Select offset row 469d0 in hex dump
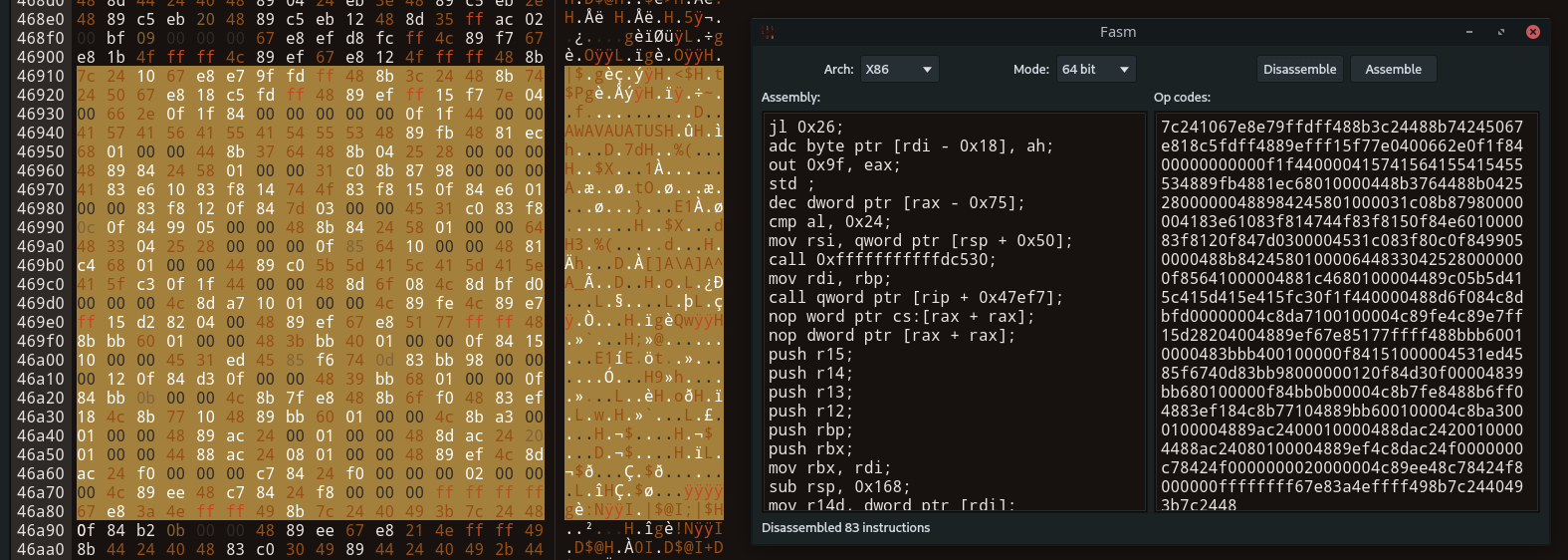This screenshot has width=1568, height=560. 41,303
